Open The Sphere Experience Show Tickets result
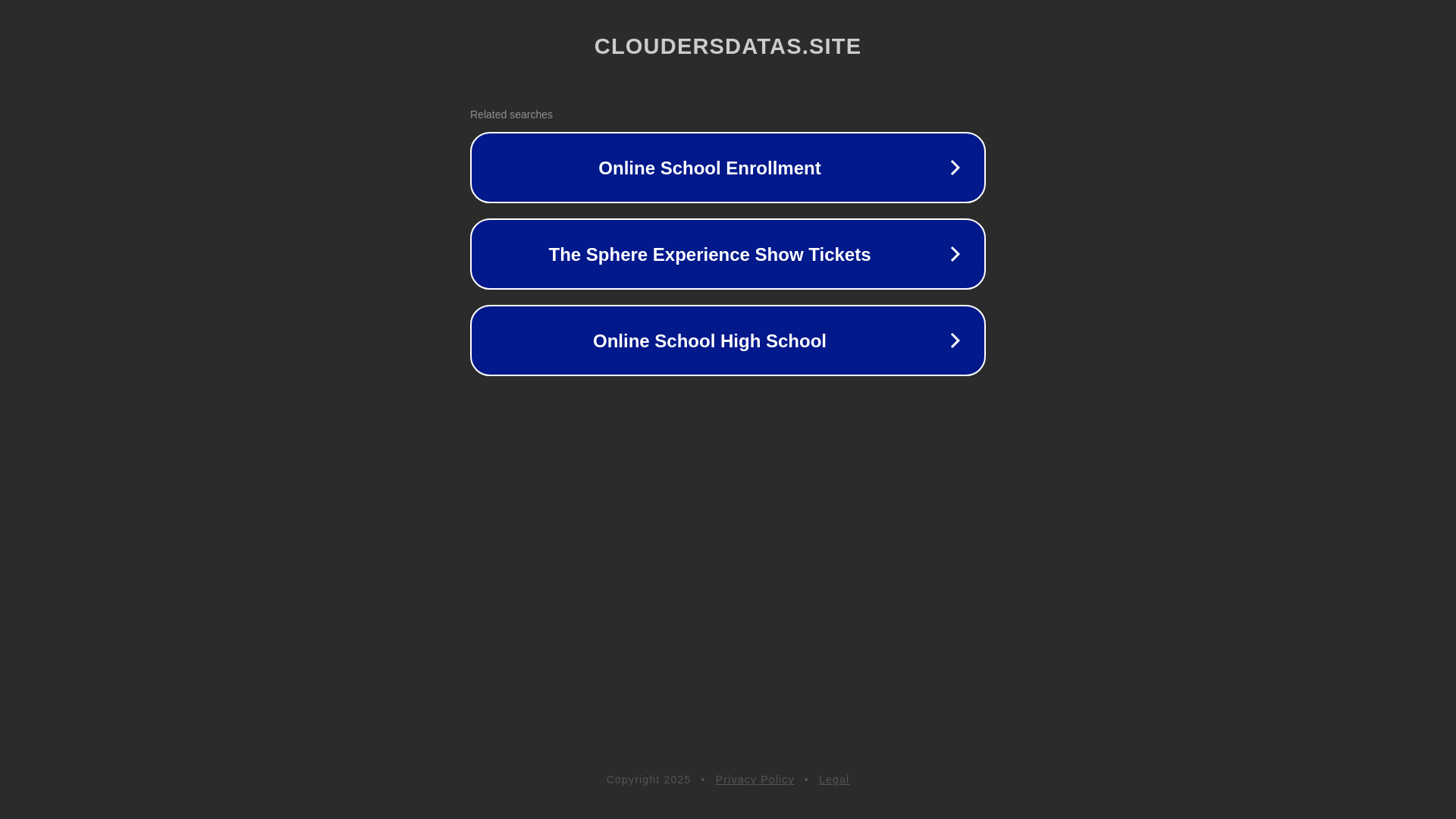Screen dimensions: 1456x819 (x=727, y=254)
